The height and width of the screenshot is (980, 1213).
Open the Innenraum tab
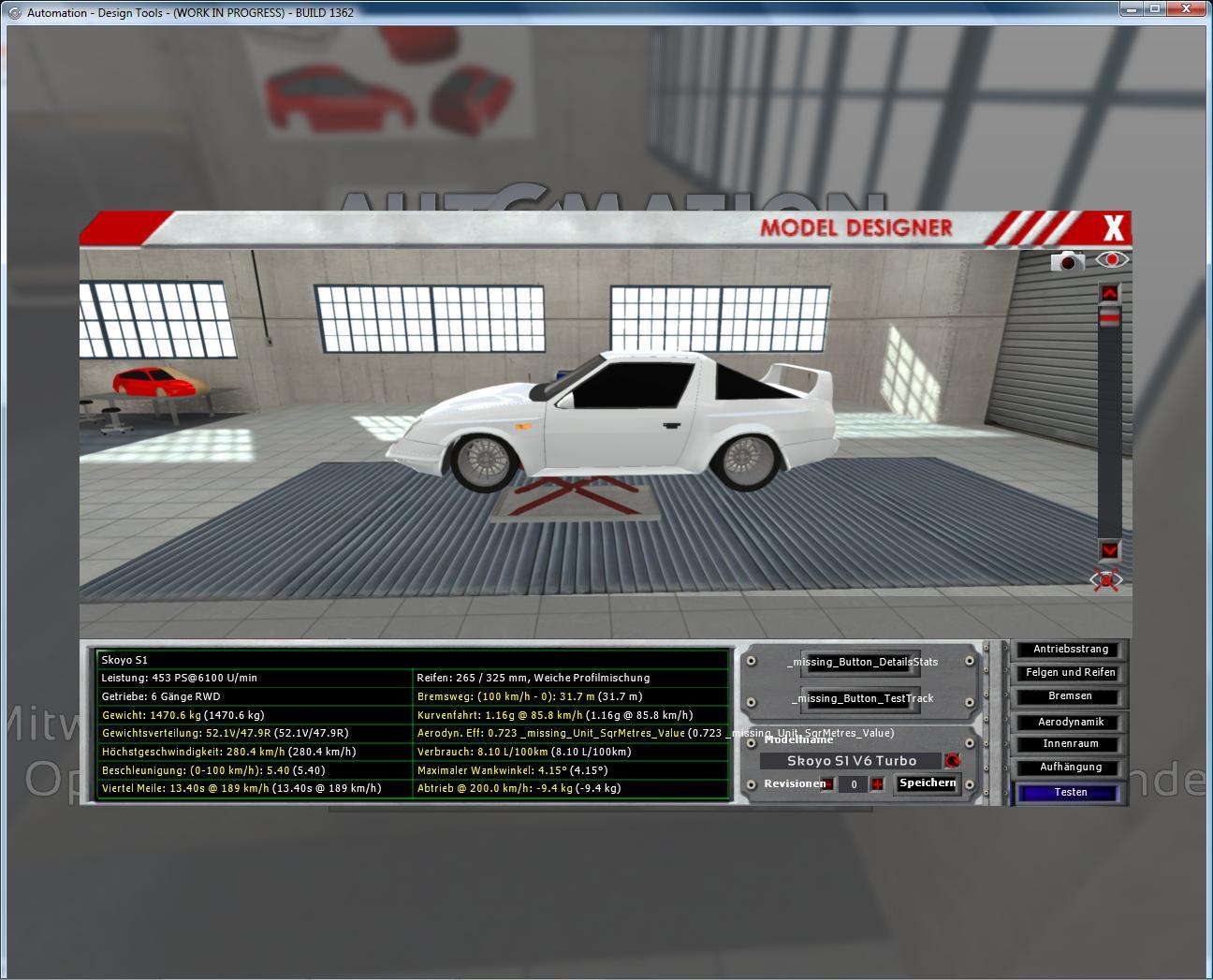pyautogui.click(x=1070, y=744)
